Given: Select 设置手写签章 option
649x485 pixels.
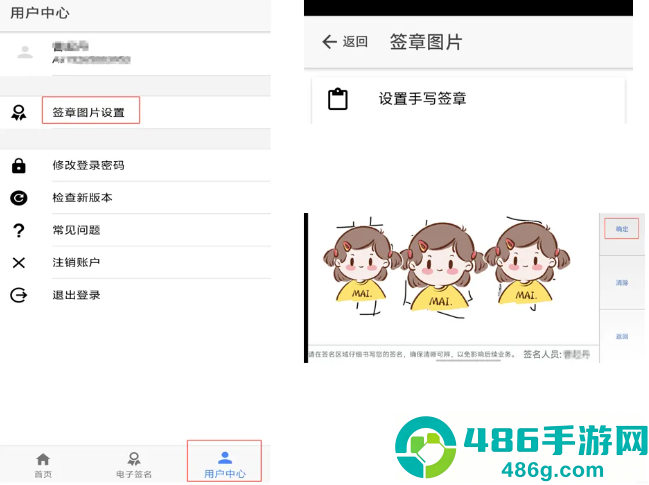Looking at the screenshot, I should [x=469, y=99].
